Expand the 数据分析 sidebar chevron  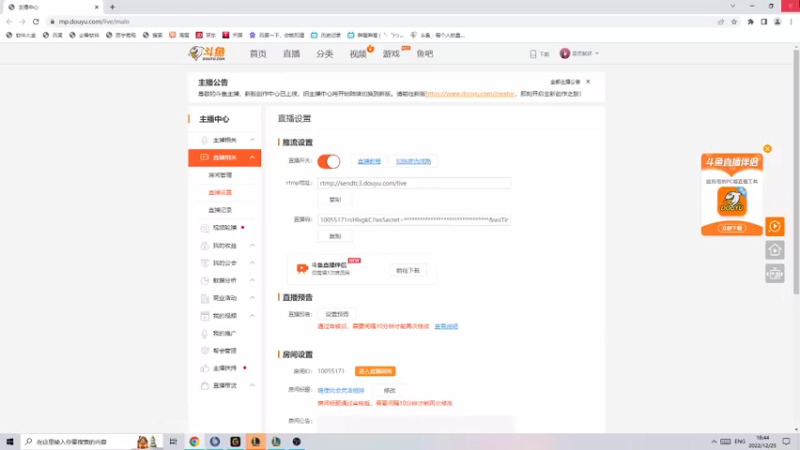[252, 280]
